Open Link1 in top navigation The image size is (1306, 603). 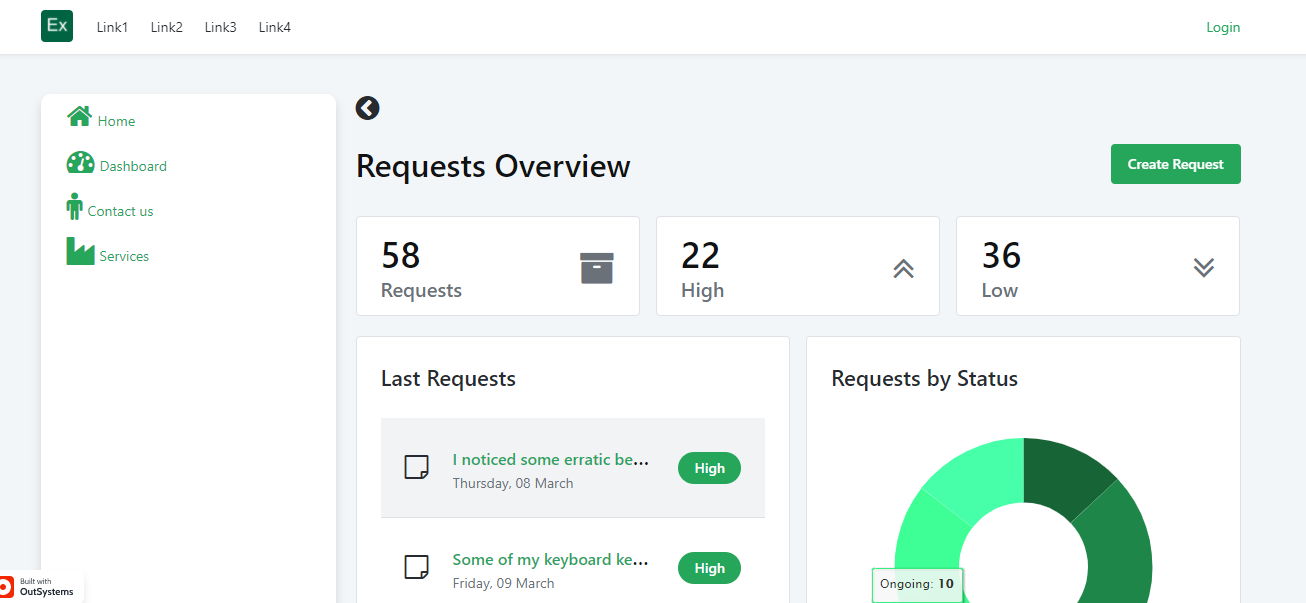112,27
